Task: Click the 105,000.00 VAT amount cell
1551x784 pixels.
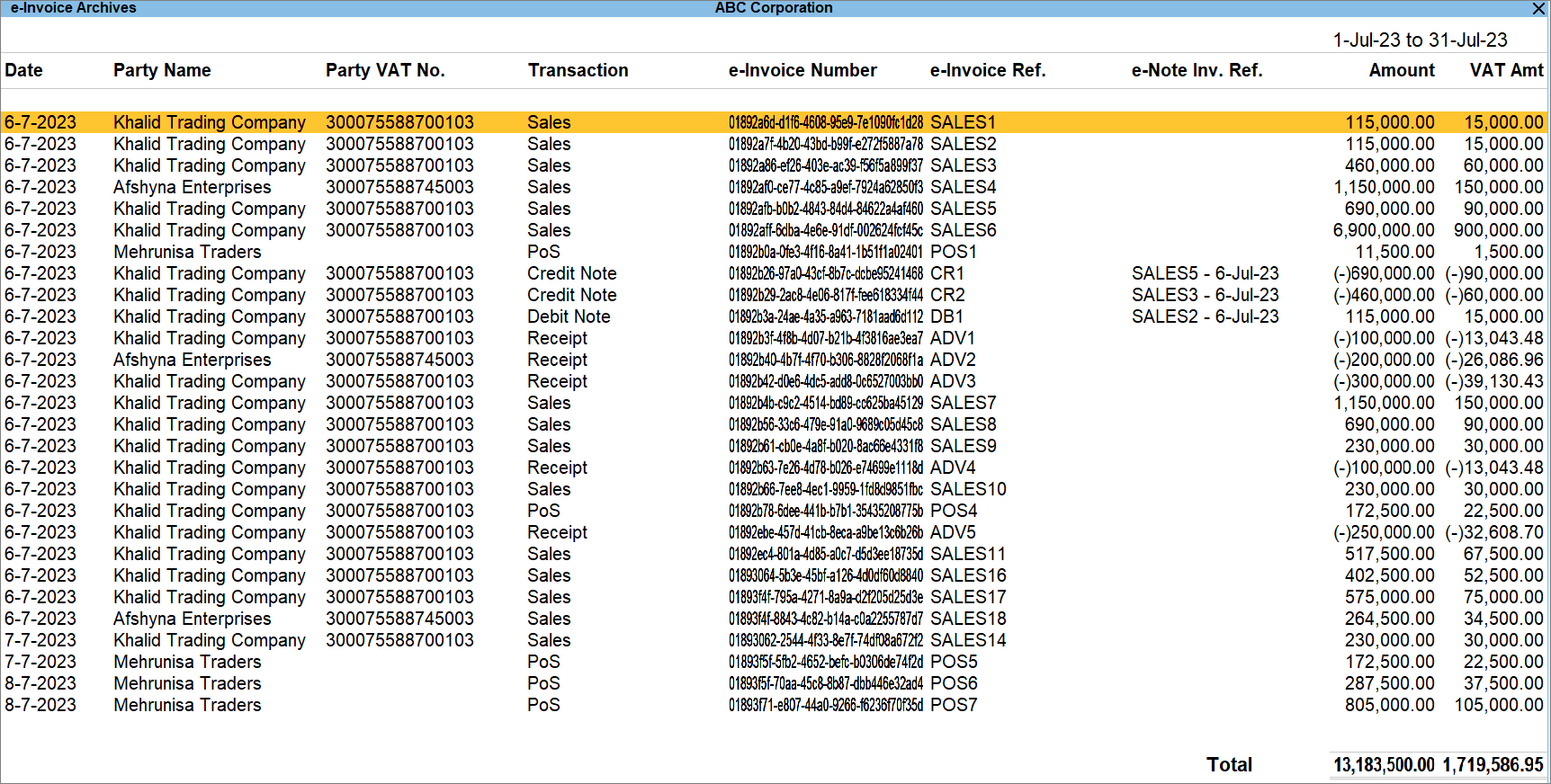Action: tap(1499, 705)
